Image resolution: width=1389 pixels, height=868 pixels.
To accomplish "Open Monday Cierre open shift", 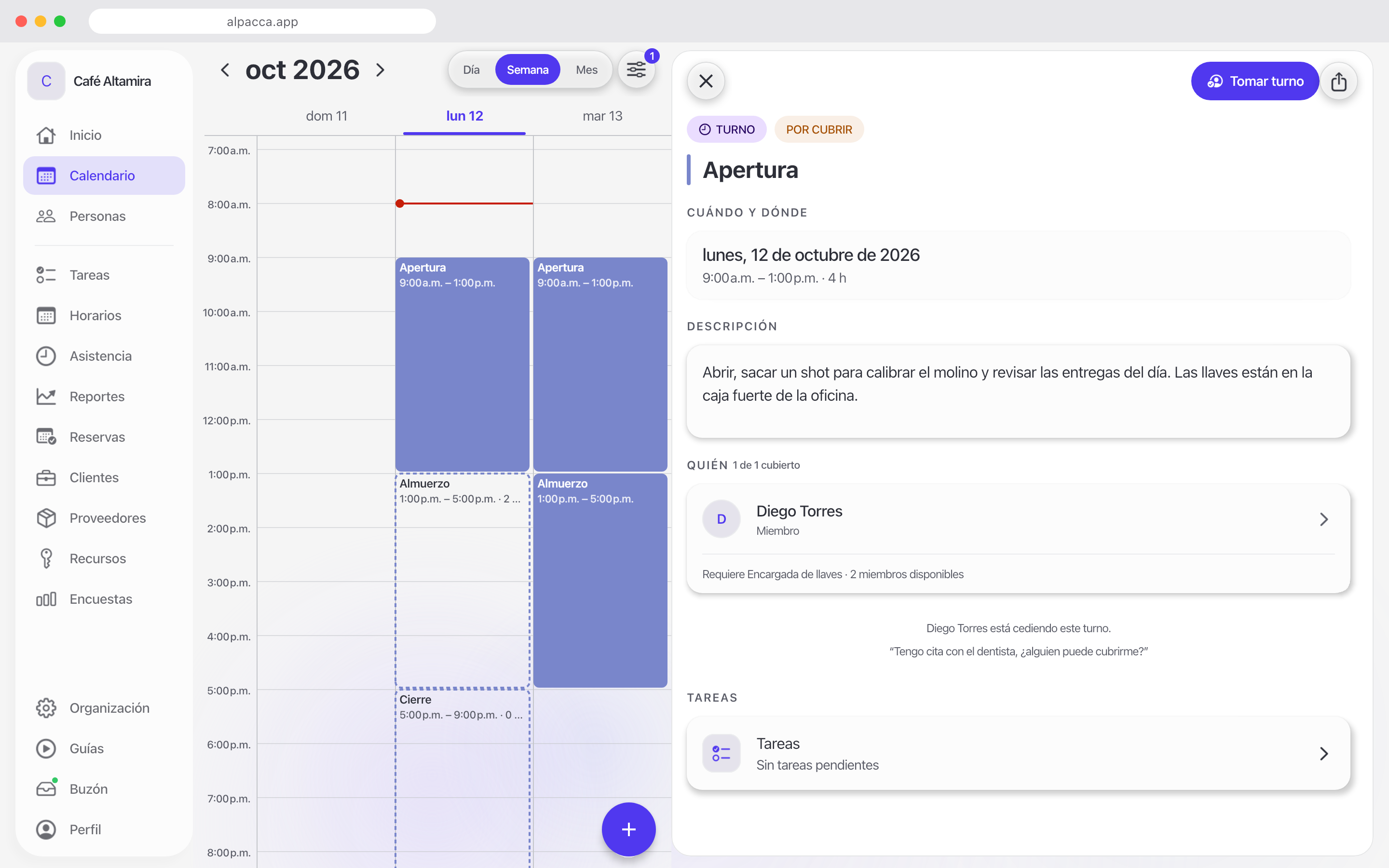I will [x=462, y=778].
